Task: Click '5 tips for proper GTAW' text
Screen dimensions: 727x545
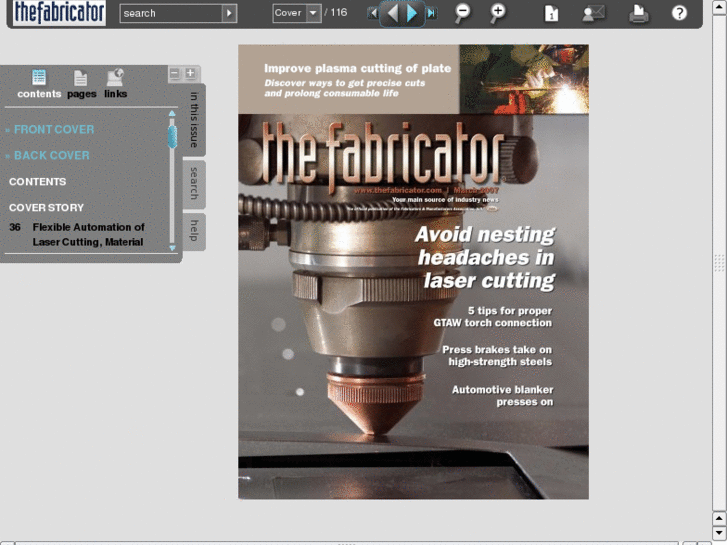Action: (493, 317)
